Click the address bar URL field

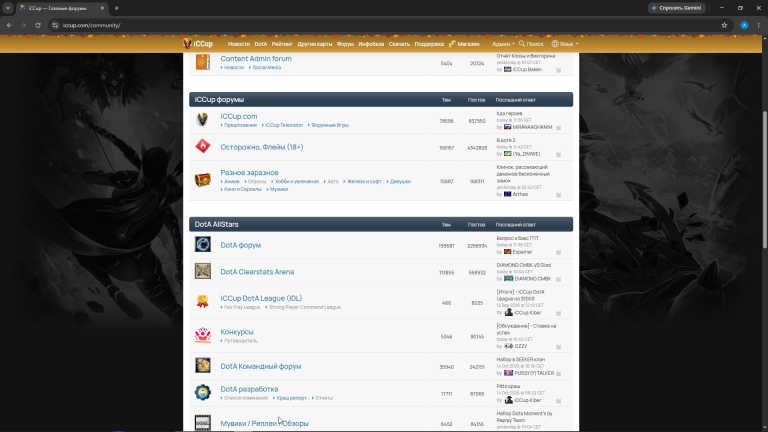(x=382, y=25)
